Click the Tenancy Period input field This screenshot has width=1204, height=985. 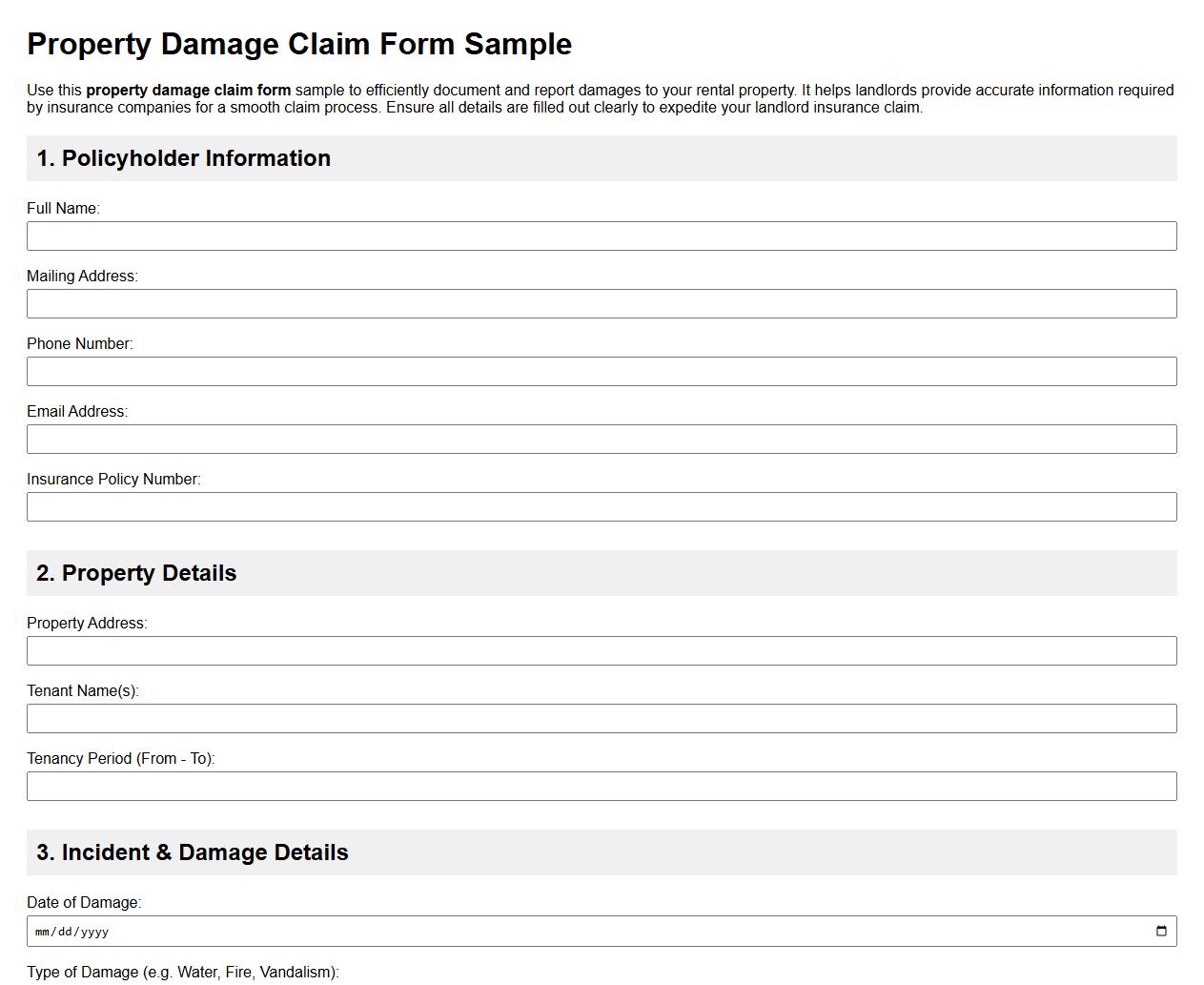coord(602,786)
